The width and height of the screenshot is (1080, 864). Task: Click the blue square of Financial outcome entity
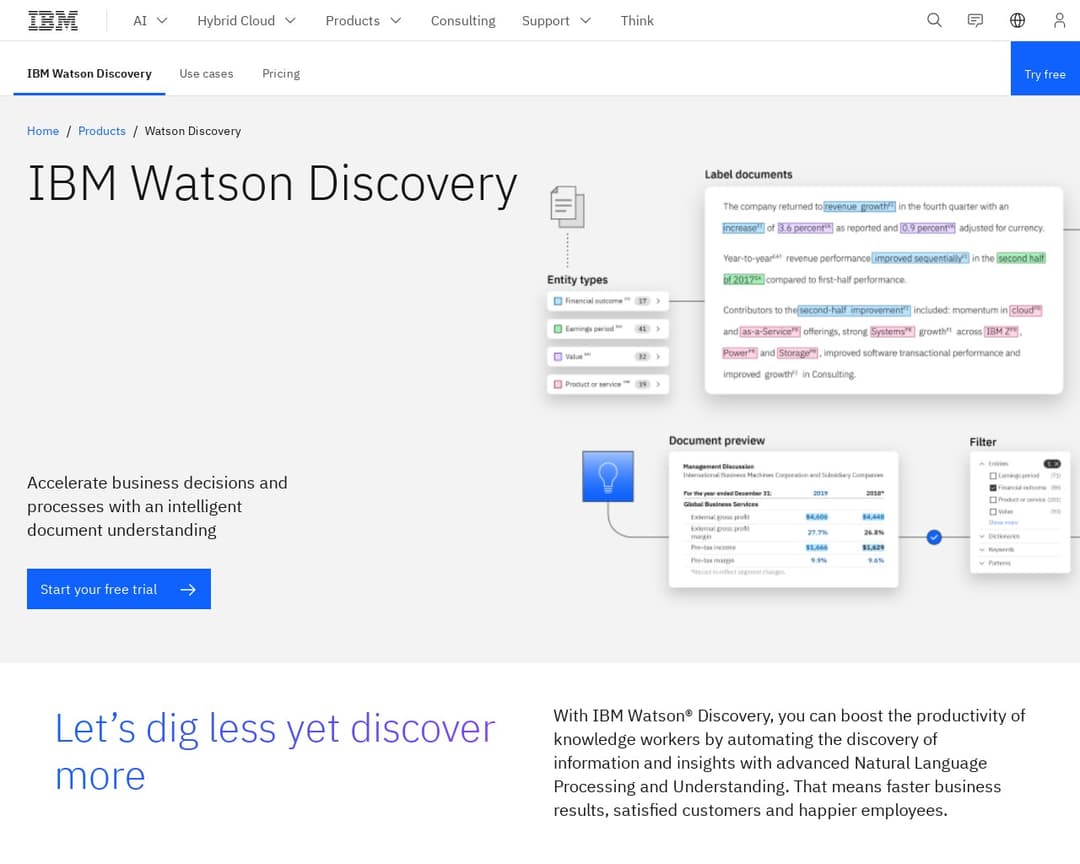558,301
